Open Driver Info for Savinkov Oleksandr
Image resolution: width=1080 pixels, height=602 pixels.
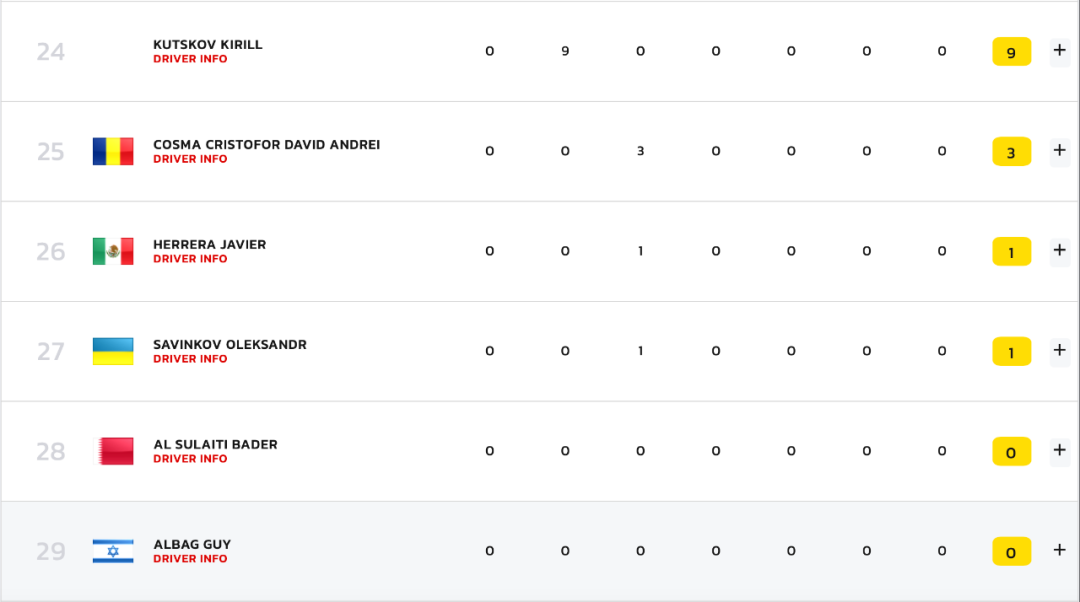pos(190,359)
